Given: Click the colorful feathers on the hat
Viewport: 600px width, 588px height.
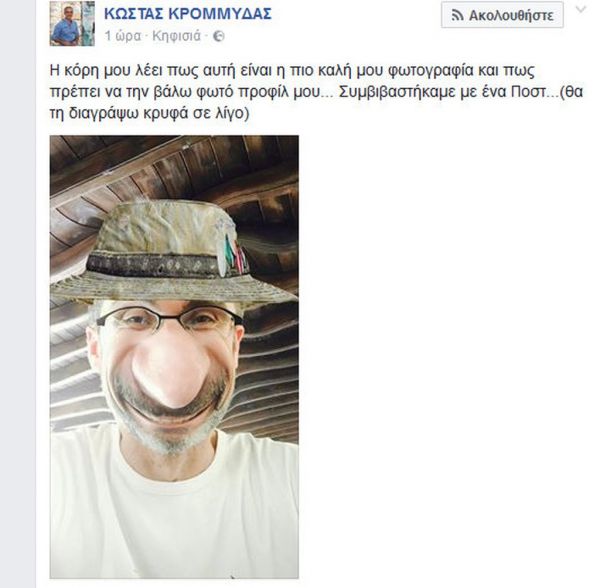Looking at the screenshot, I should [x=234, y=252].
